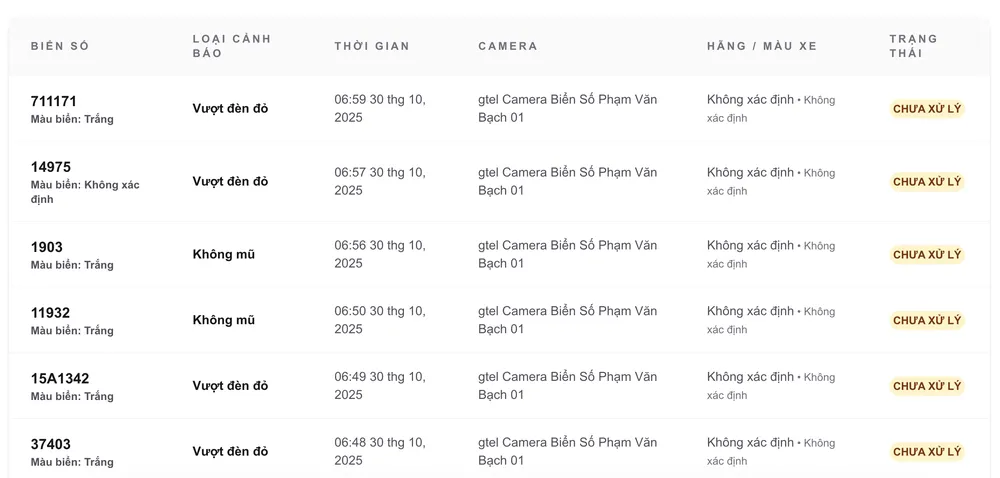Image resolution: width=1000 pixels, height=478 pixels.
Task: Click the BIỂN SỐ column header
Action: 60,46
